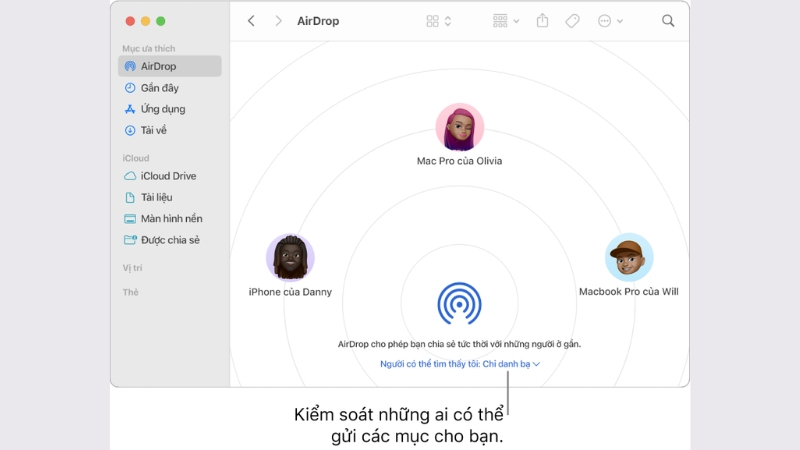Go back with the left chevron

point(251,21)
